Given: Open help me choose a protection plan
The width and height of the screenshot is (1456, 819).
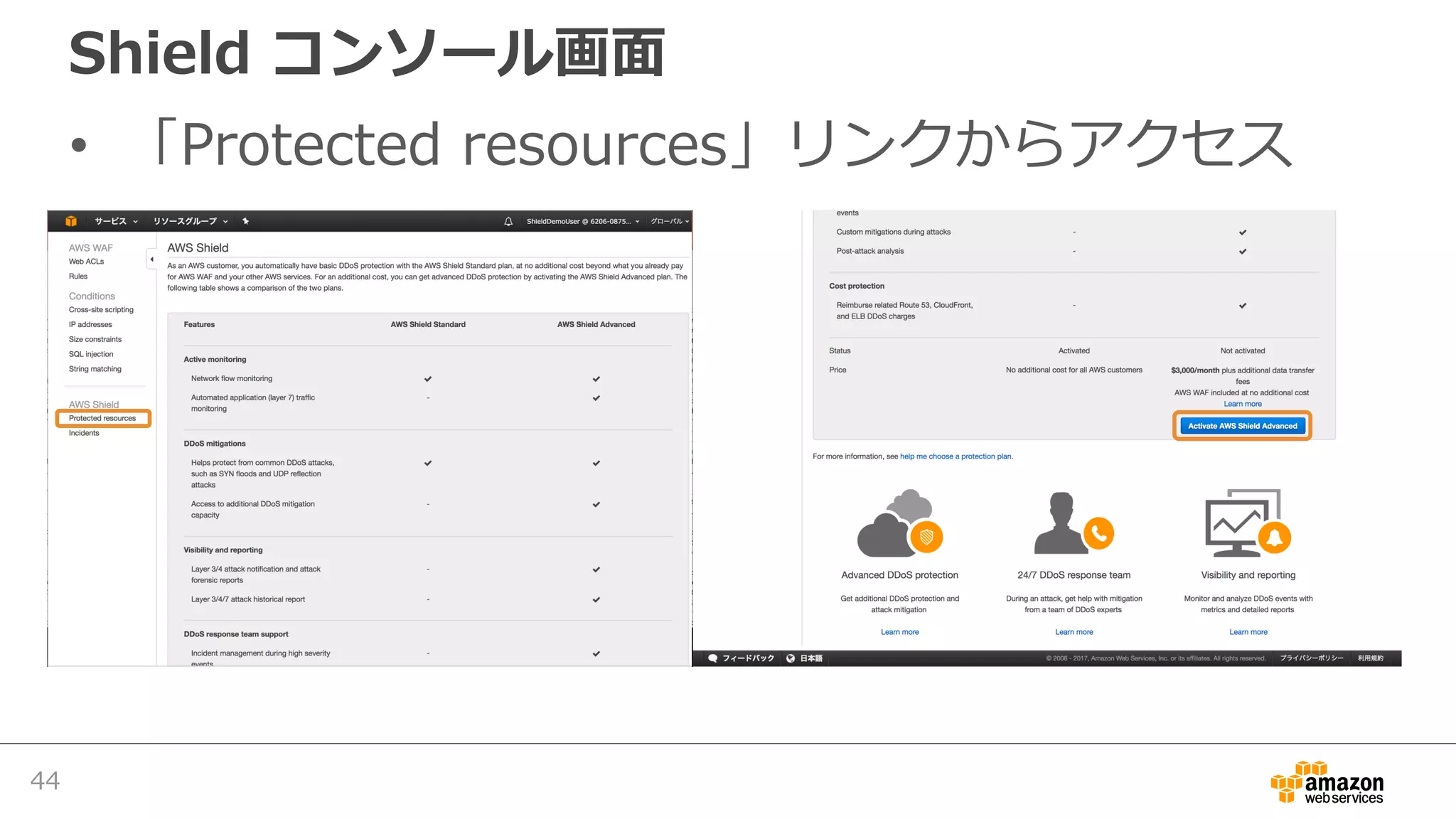Looking at the screenshot, I should click(955, 456).
